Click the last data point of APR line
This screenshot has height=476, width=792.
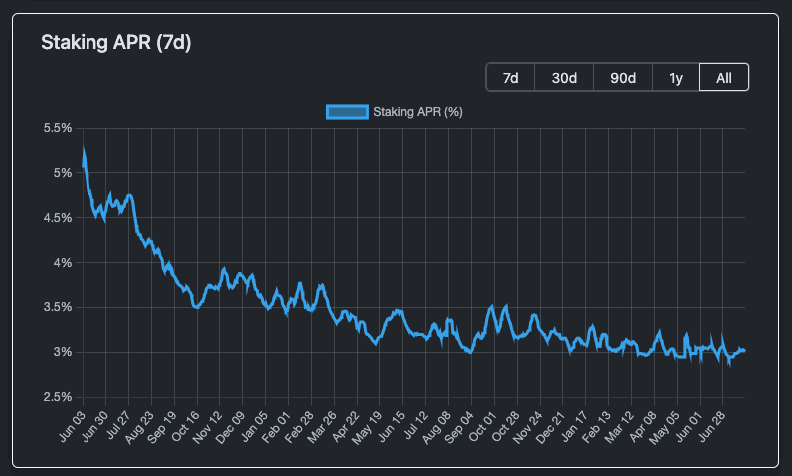click(x=744, y=351)
